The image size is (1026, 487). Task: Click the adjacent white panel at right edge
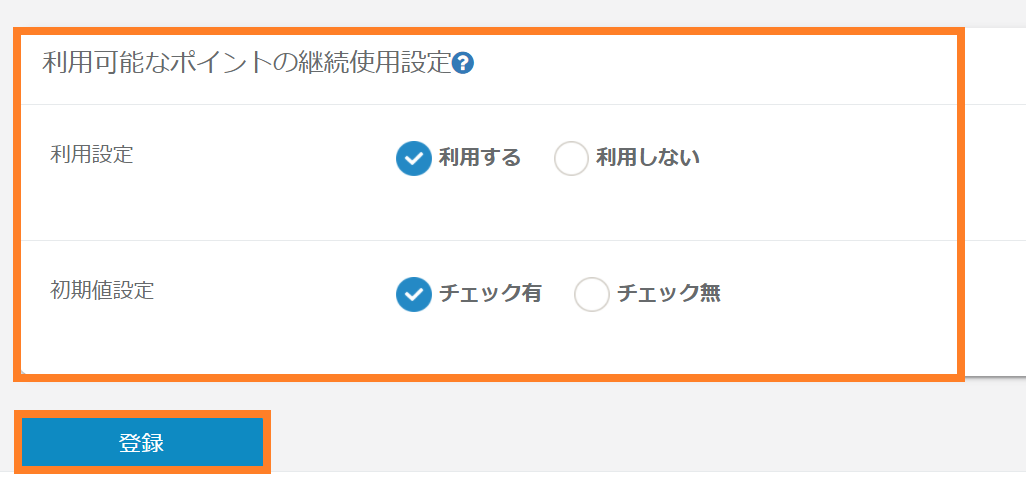pos(997,200)
